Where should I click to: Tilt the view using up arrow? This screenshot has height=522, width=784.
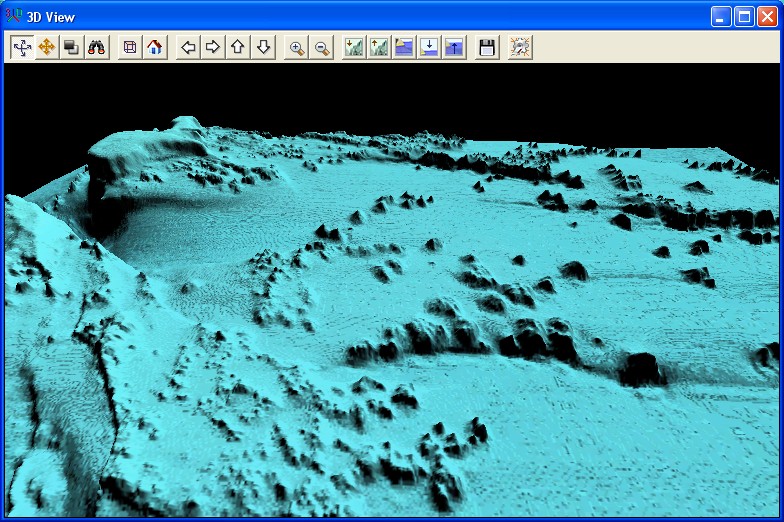point(238,48)
